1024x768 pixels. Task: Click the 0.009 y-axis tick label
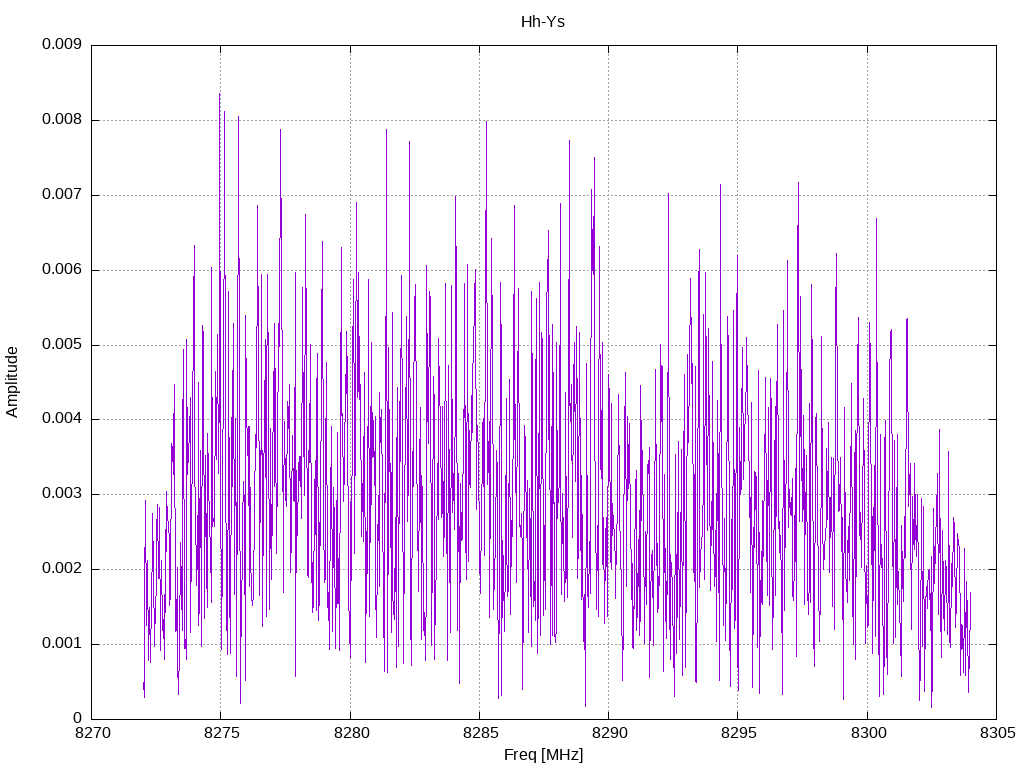[62, 44]
